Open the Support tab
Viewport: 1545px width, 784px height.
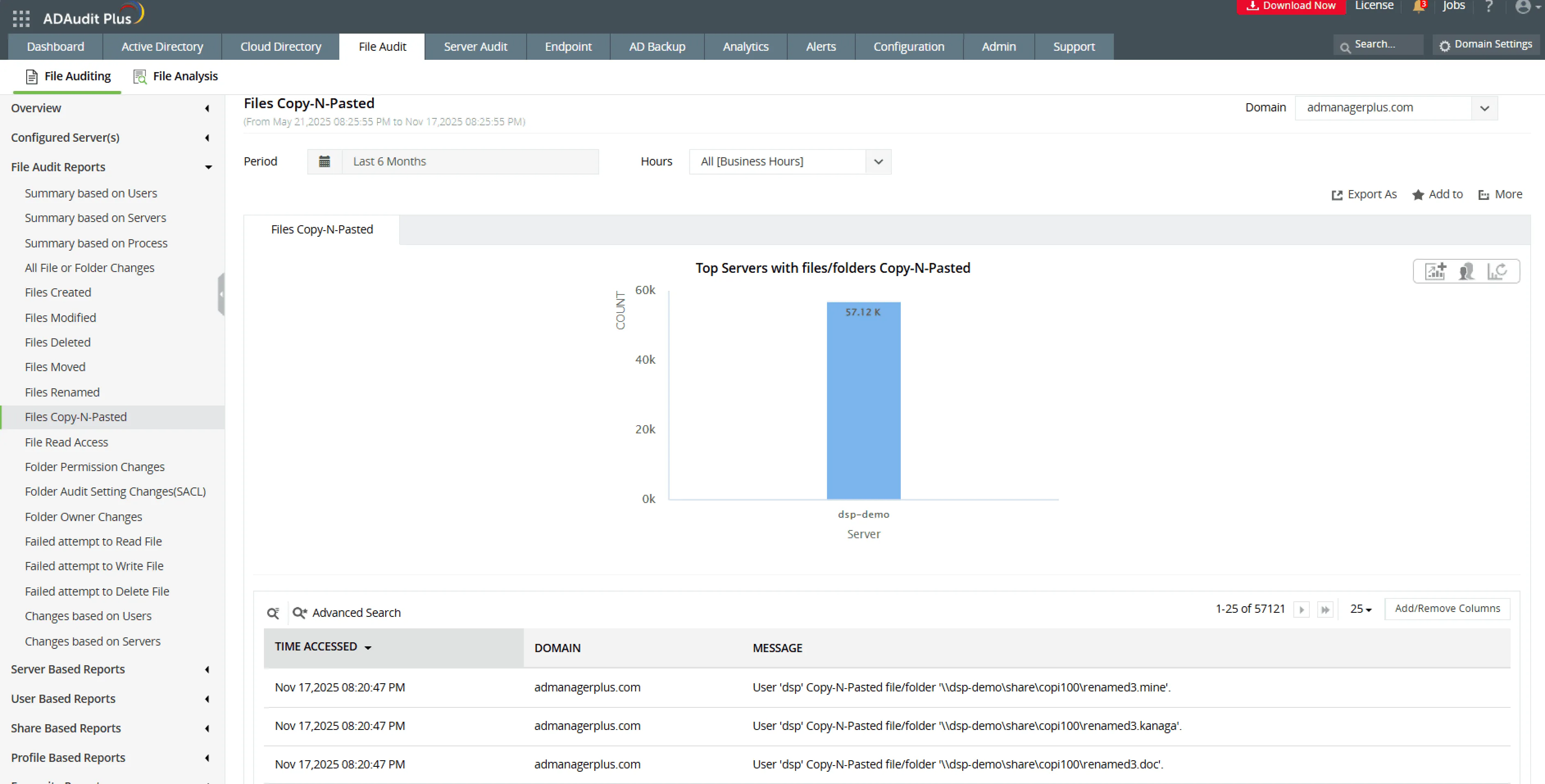1074,47
